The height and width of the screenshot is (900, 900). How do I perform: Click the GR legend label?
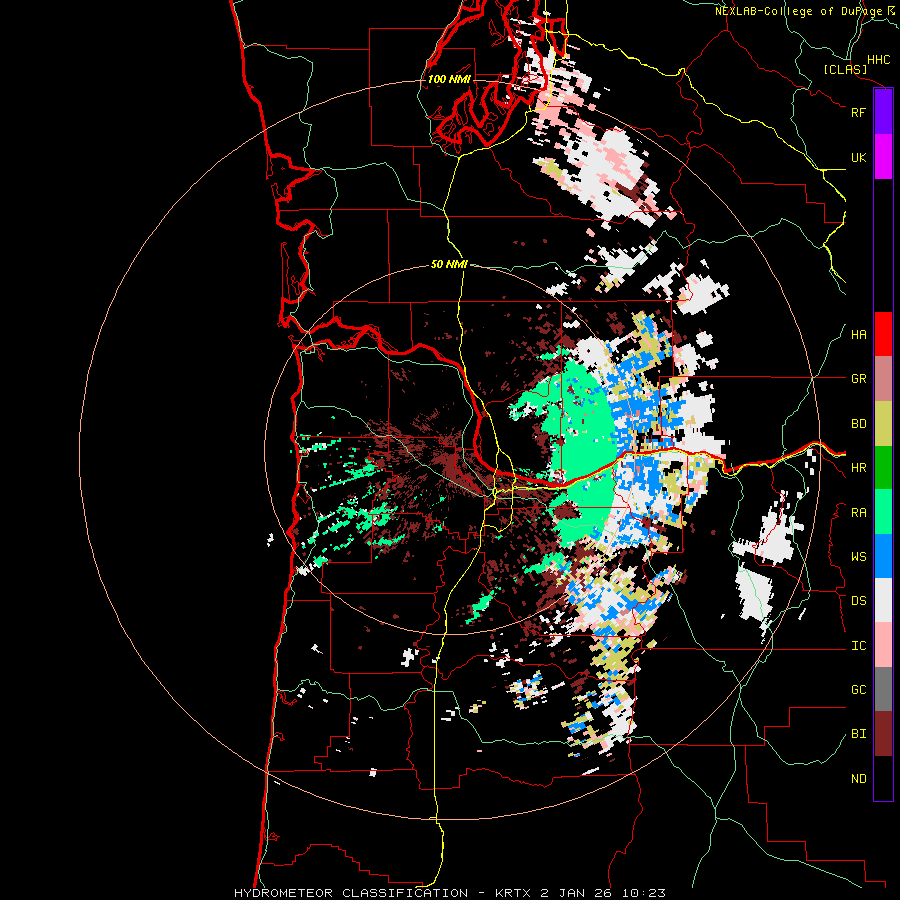(858, 379)
